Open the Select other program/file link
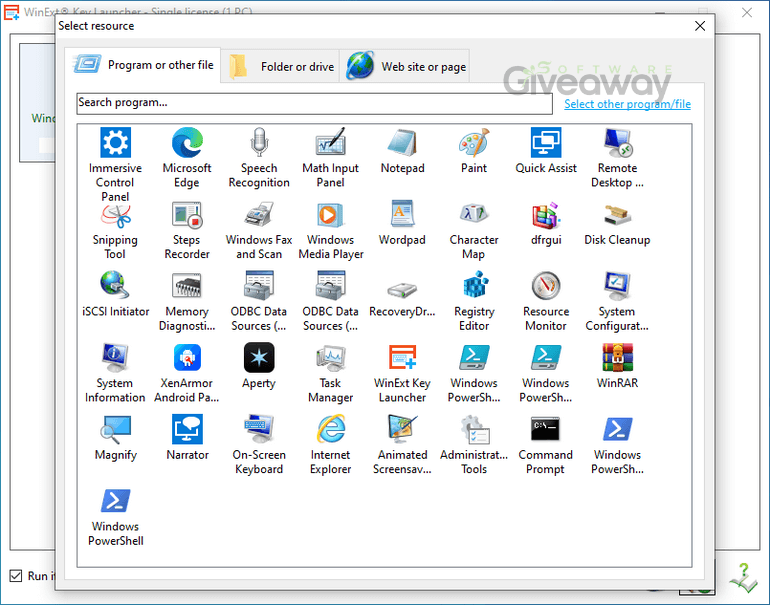This screenshot has height=605, width=770. pyautogui.click(x=627, y=104)
